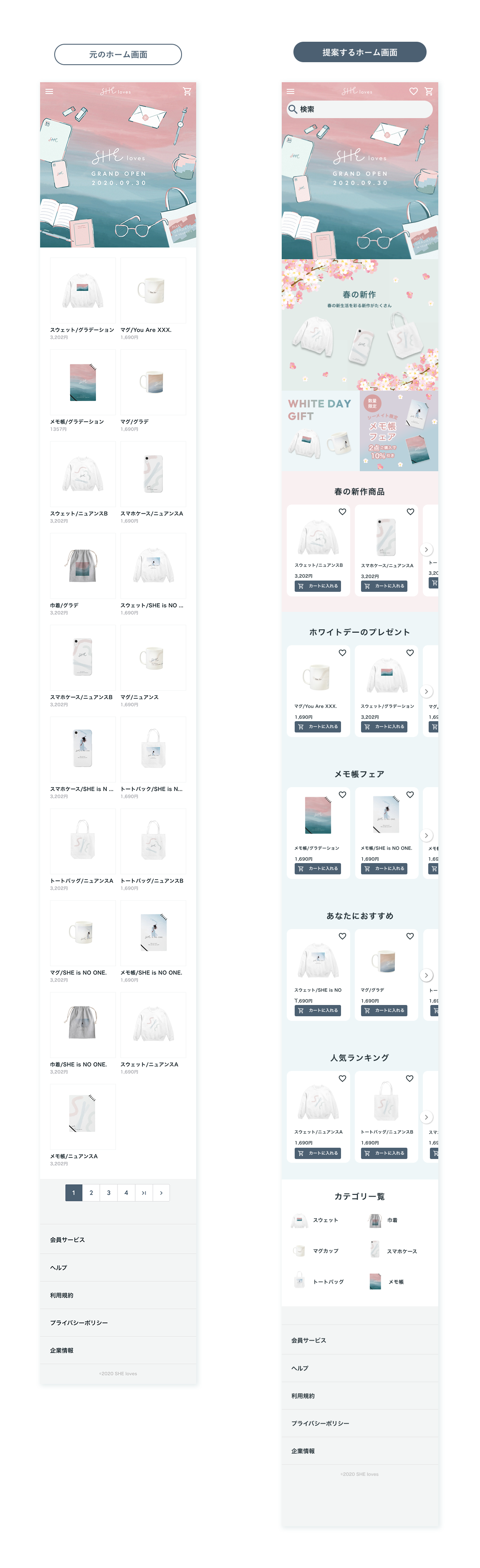480x1568 pixels.
Task: Open スマホケース category
Action: [x=393, y=1251]
